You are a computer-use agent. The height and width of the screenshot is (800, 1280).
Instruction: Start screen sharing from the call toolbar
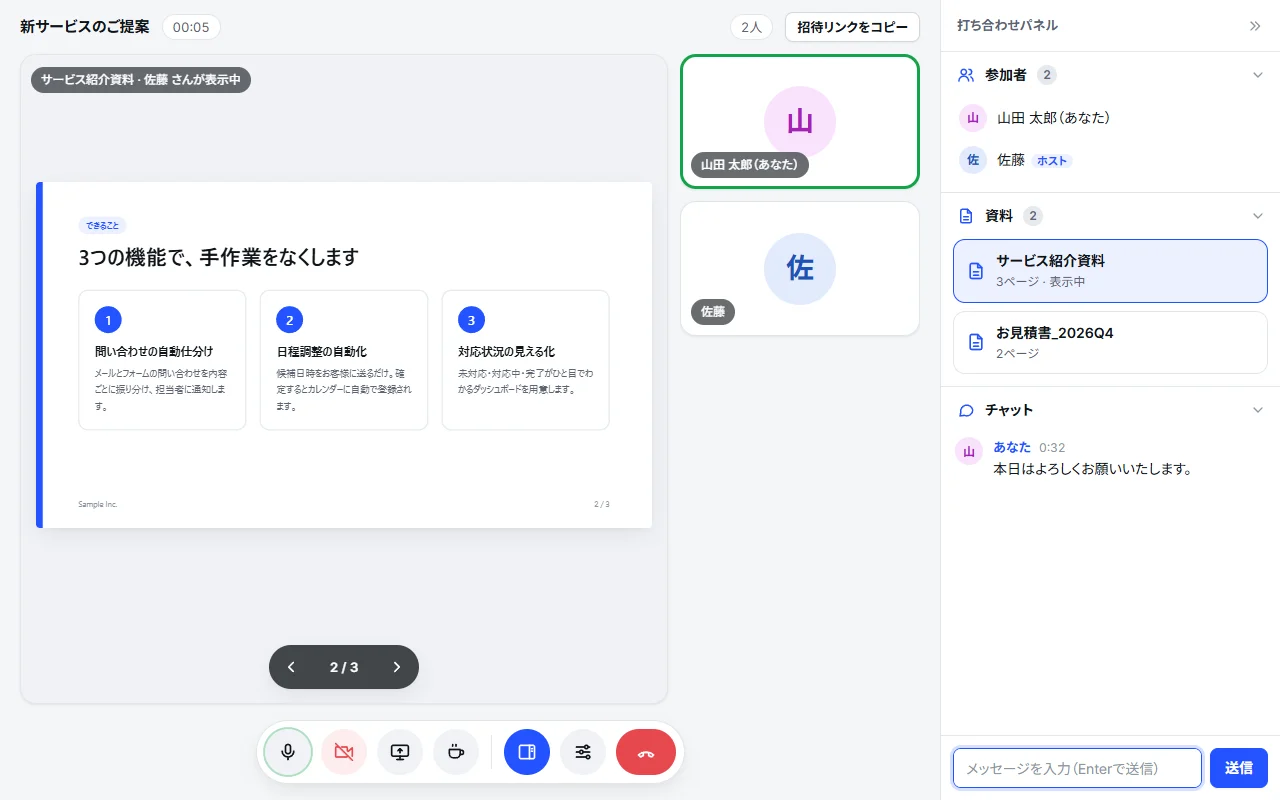pos(400,752)
